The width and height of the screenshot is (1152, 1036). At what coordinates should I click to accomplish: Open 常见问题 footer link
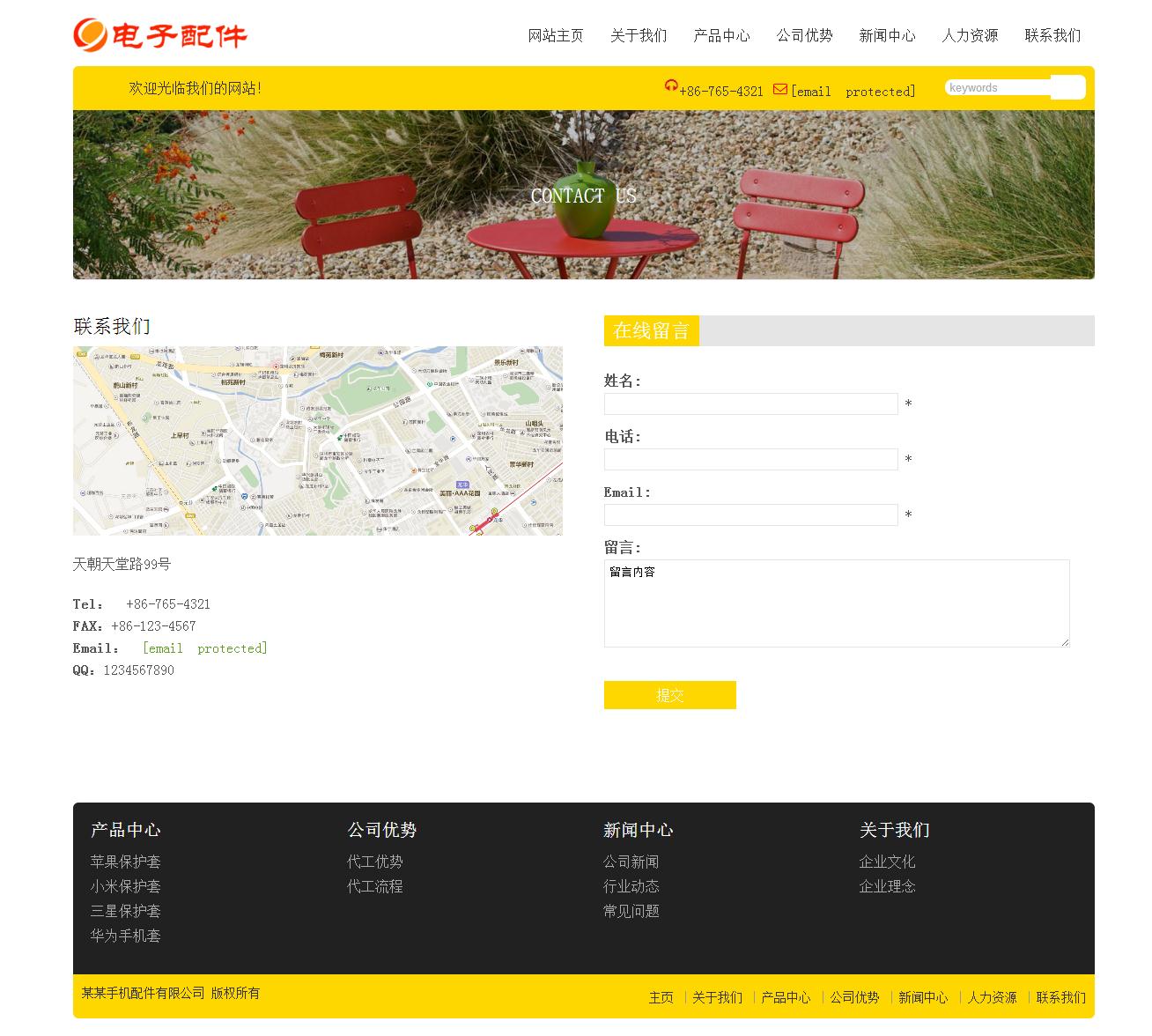click(x=631, y=911)
